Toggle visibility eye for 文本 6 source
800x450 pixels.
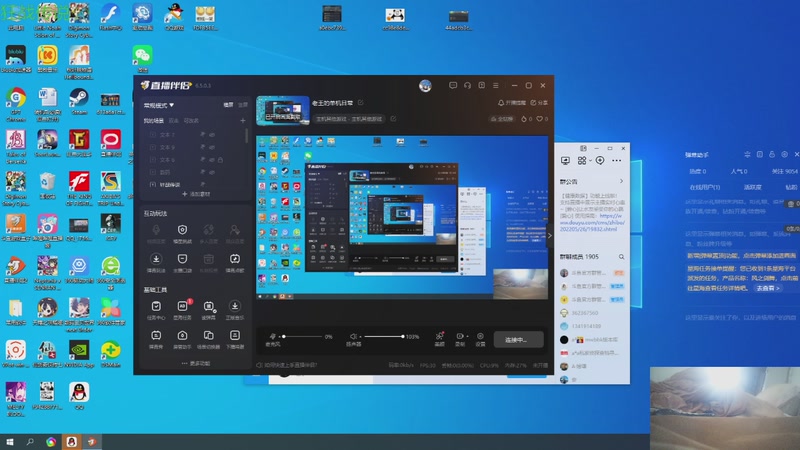(212, 160)
